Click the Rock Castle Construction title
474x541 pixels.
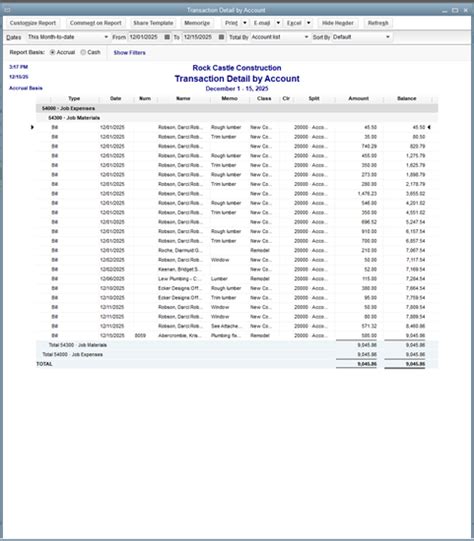(x=237, y=68)
